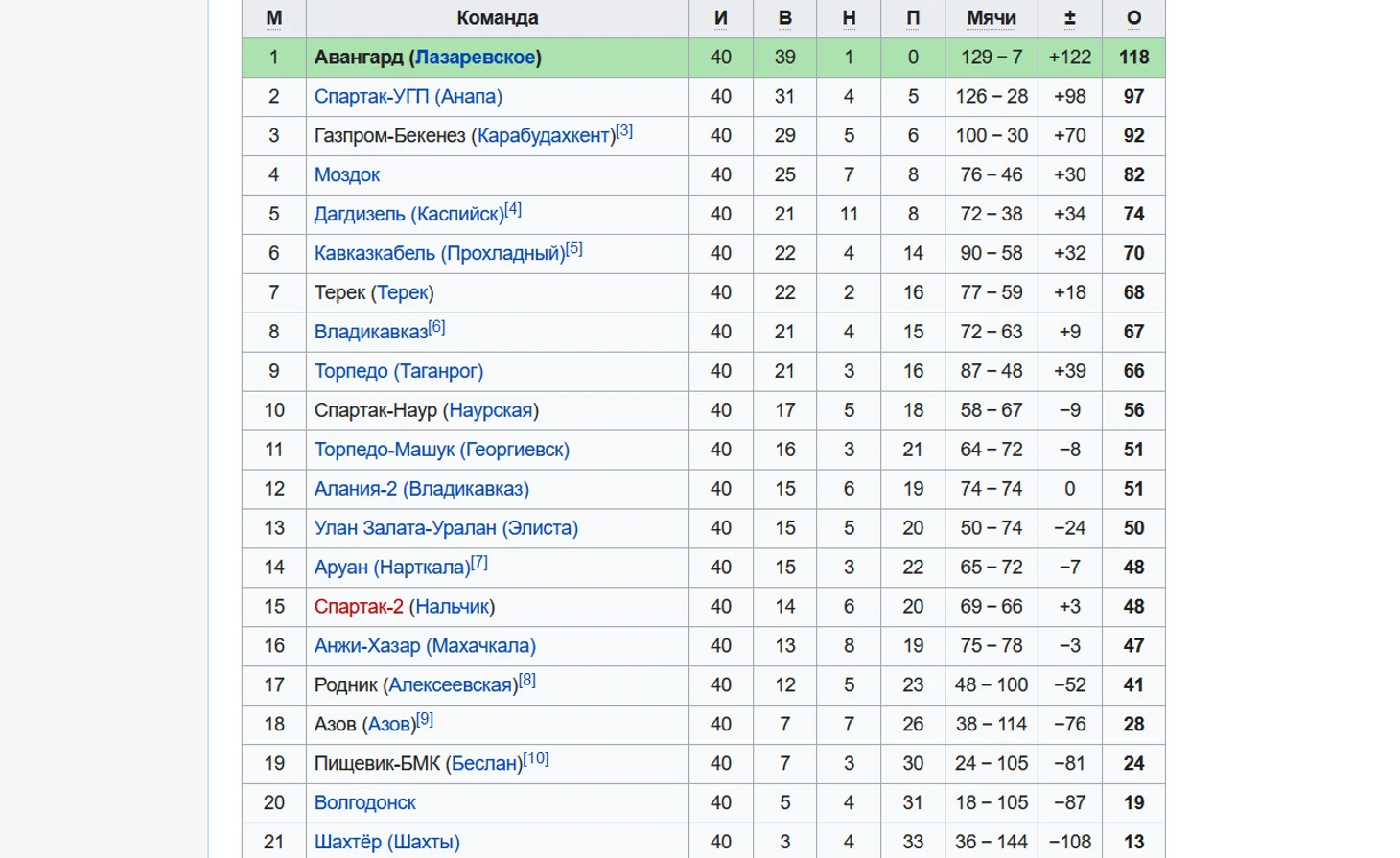Click footnote reference [10] beside Беслан
This screenshot has width=1400, height=858.
pyautogui.click(x=536, y=758)
